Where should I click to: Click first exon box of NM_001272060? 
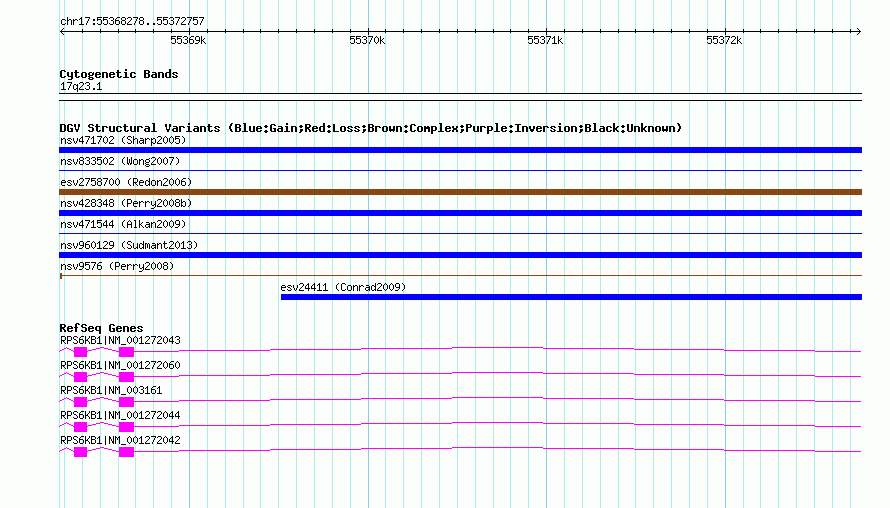(x=81, y=377)
